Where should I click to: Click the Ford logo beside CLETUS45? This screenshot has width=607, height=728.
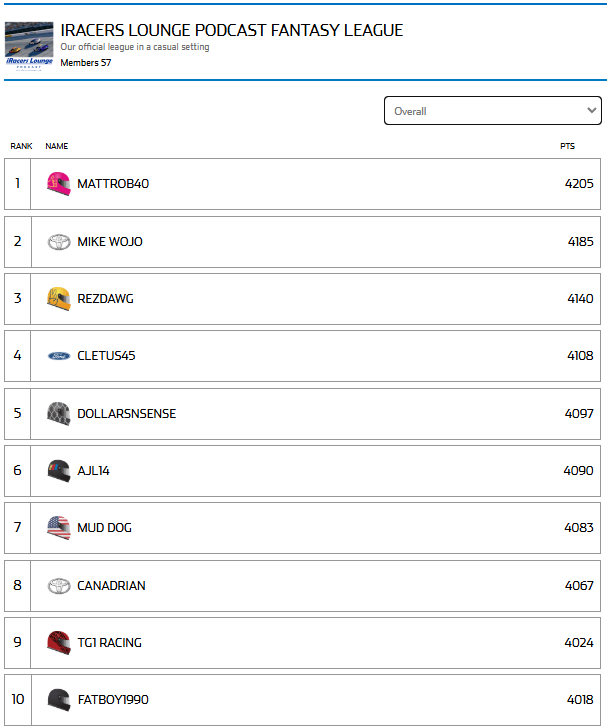pos(59,356)
